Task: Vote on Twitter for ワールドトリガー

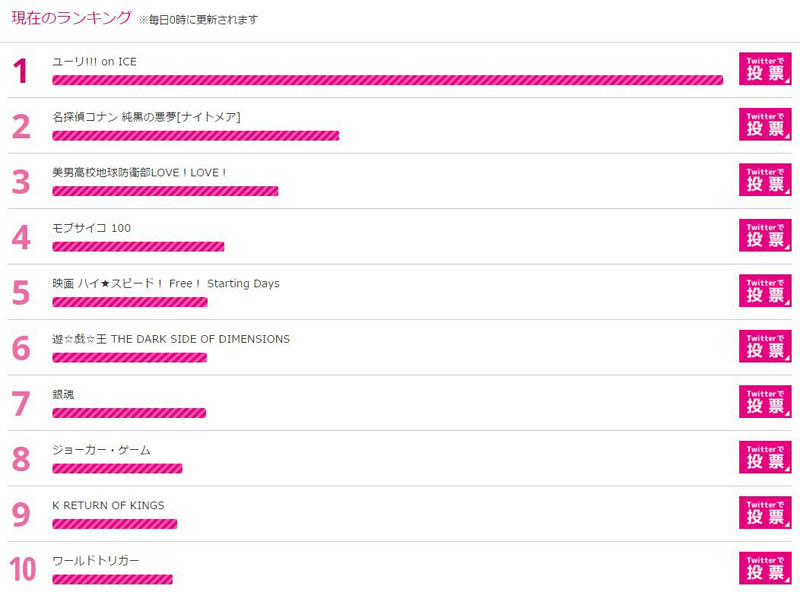Action: [x=765, y=568]
